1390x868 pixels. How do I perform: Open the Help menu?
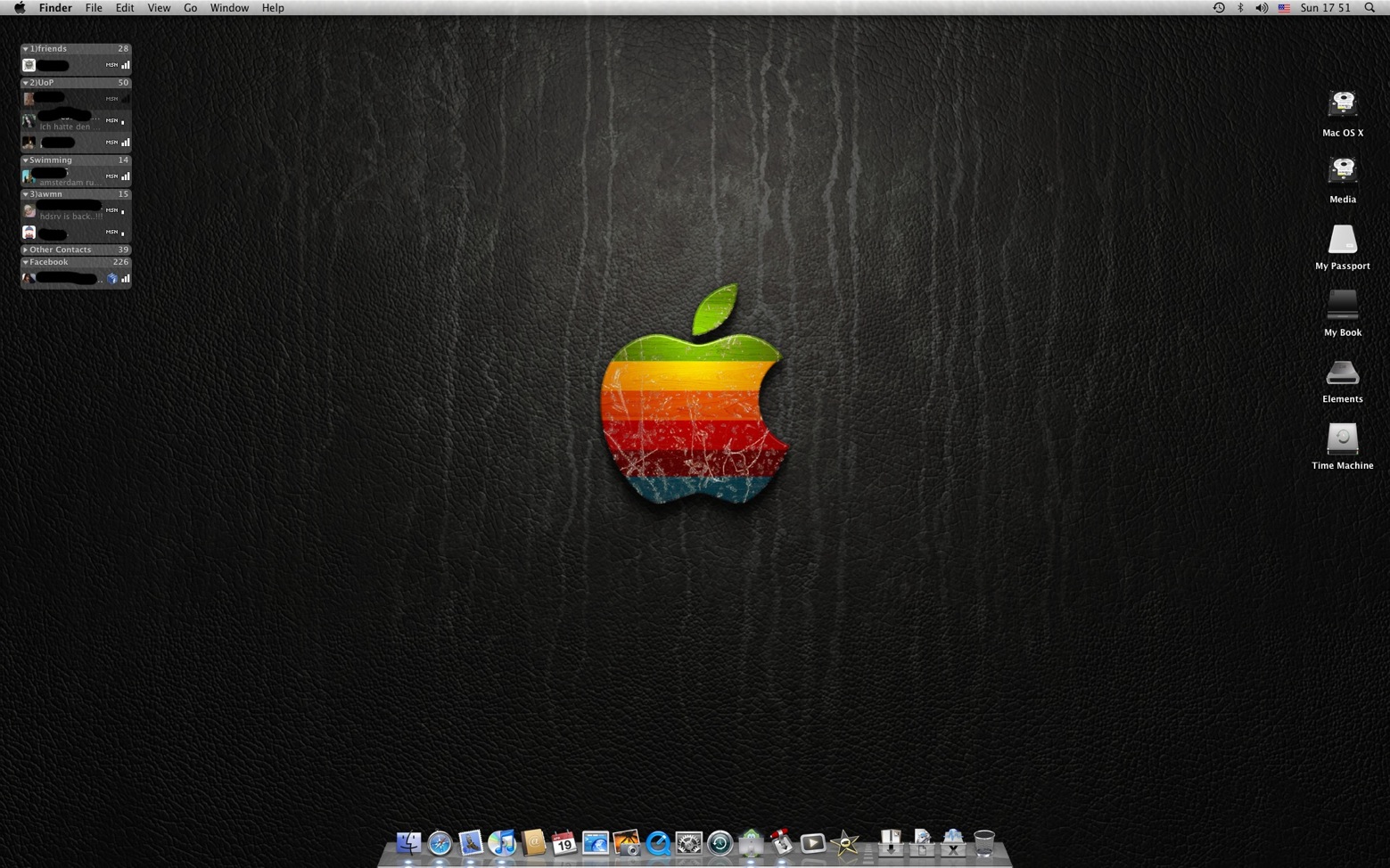273,8
